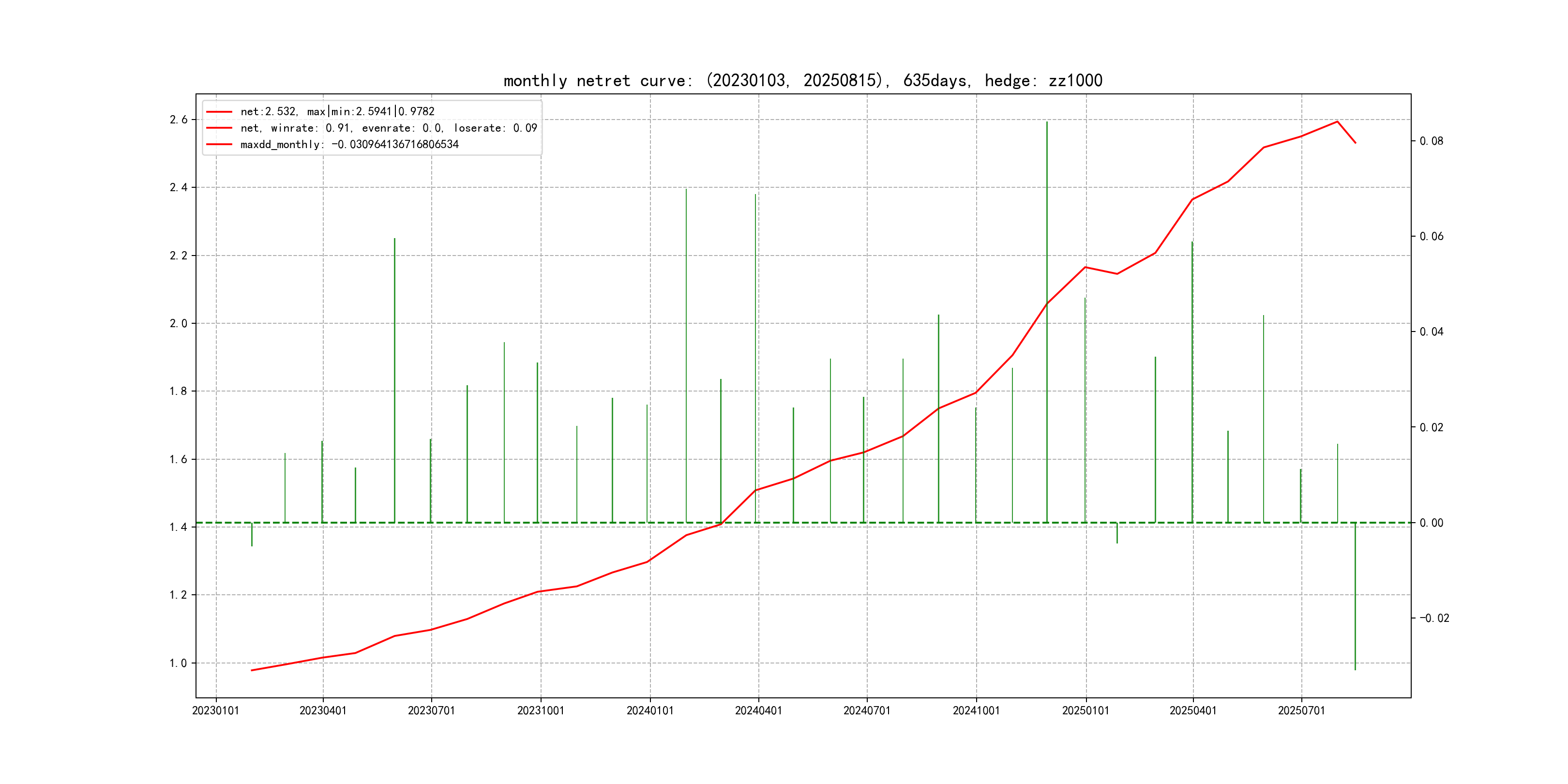Click the 'net:2.532' legend entry
Screen dimensions: 1568x784
pos(337,111)
